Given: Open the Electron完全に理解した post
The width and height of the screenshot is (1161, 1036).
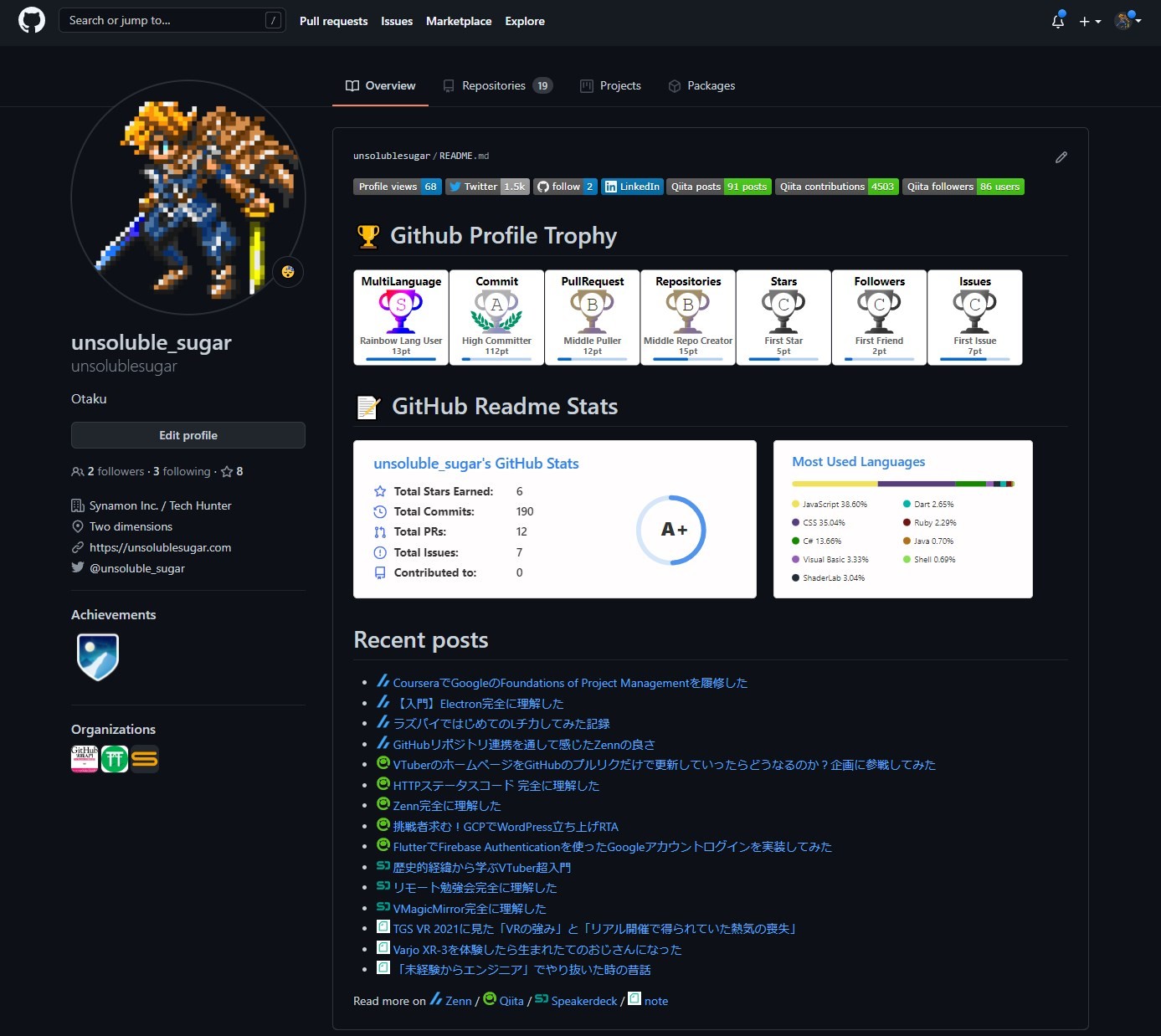Looking at the screenshot, I should point(478,704).
